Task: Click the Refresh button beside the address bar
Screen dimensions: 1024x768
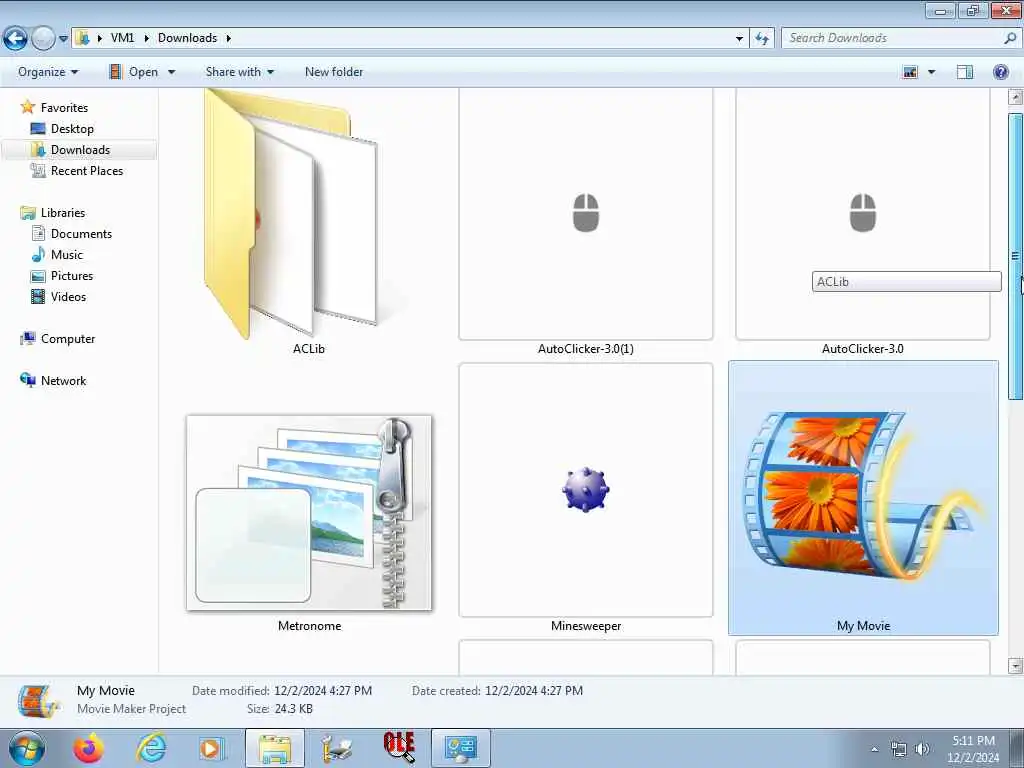Action: click(x=762, y=39)
